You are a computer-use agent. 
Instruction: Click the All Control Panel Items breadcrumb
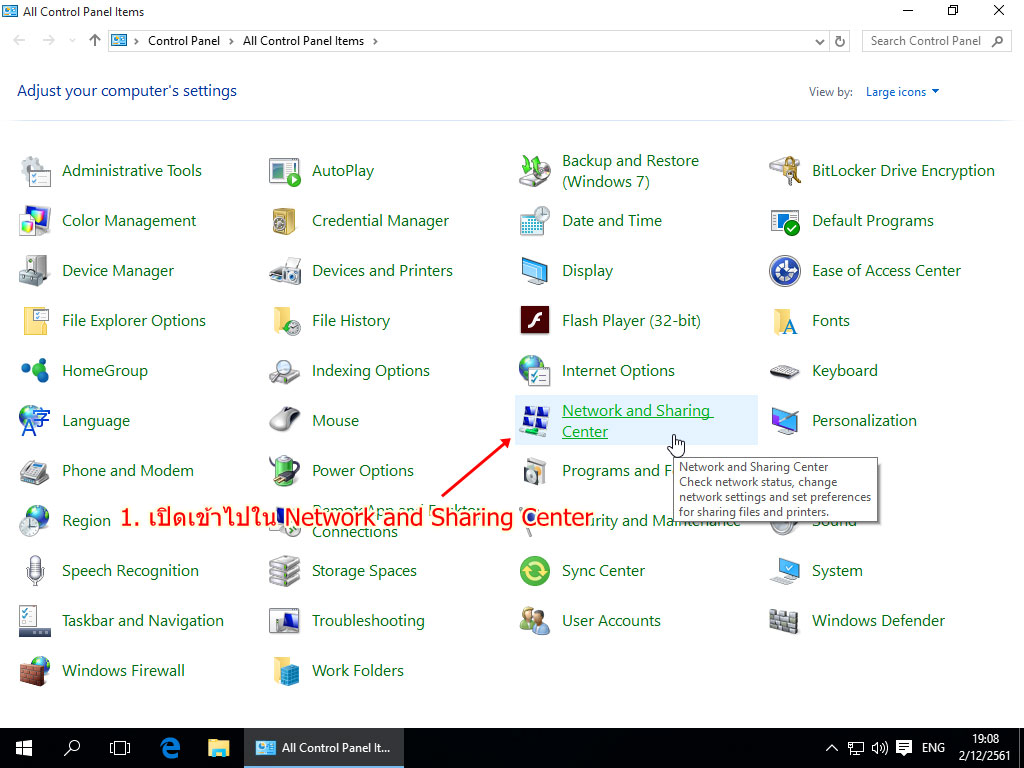[x=303, y=41]
